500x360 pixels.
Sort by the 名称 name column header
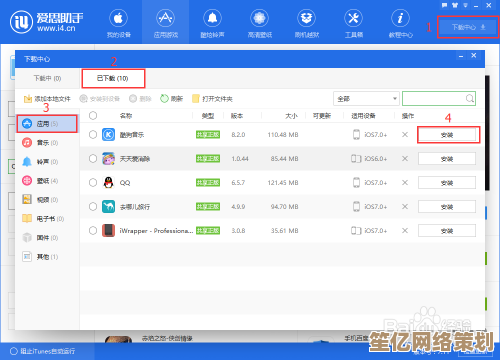pos(126,116)
